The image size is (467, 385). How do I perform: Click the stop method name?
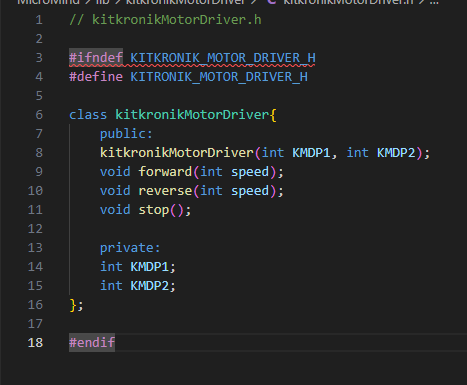[154, 210]
